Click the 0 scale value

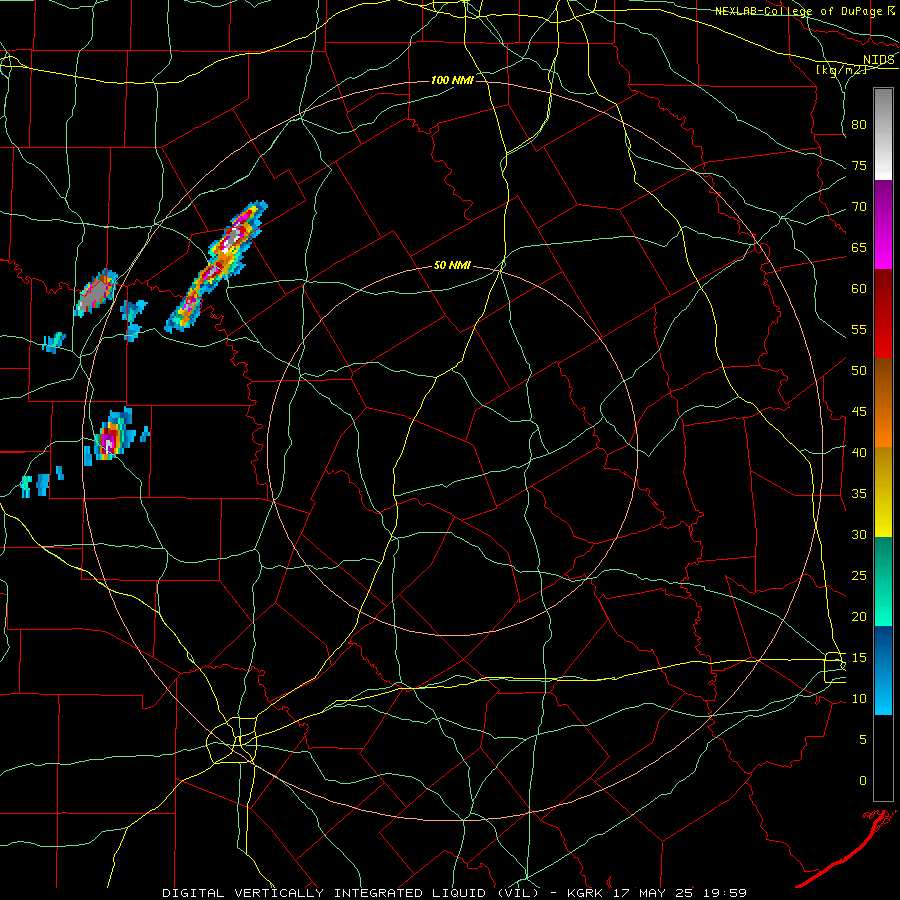(x=863, y=781)
